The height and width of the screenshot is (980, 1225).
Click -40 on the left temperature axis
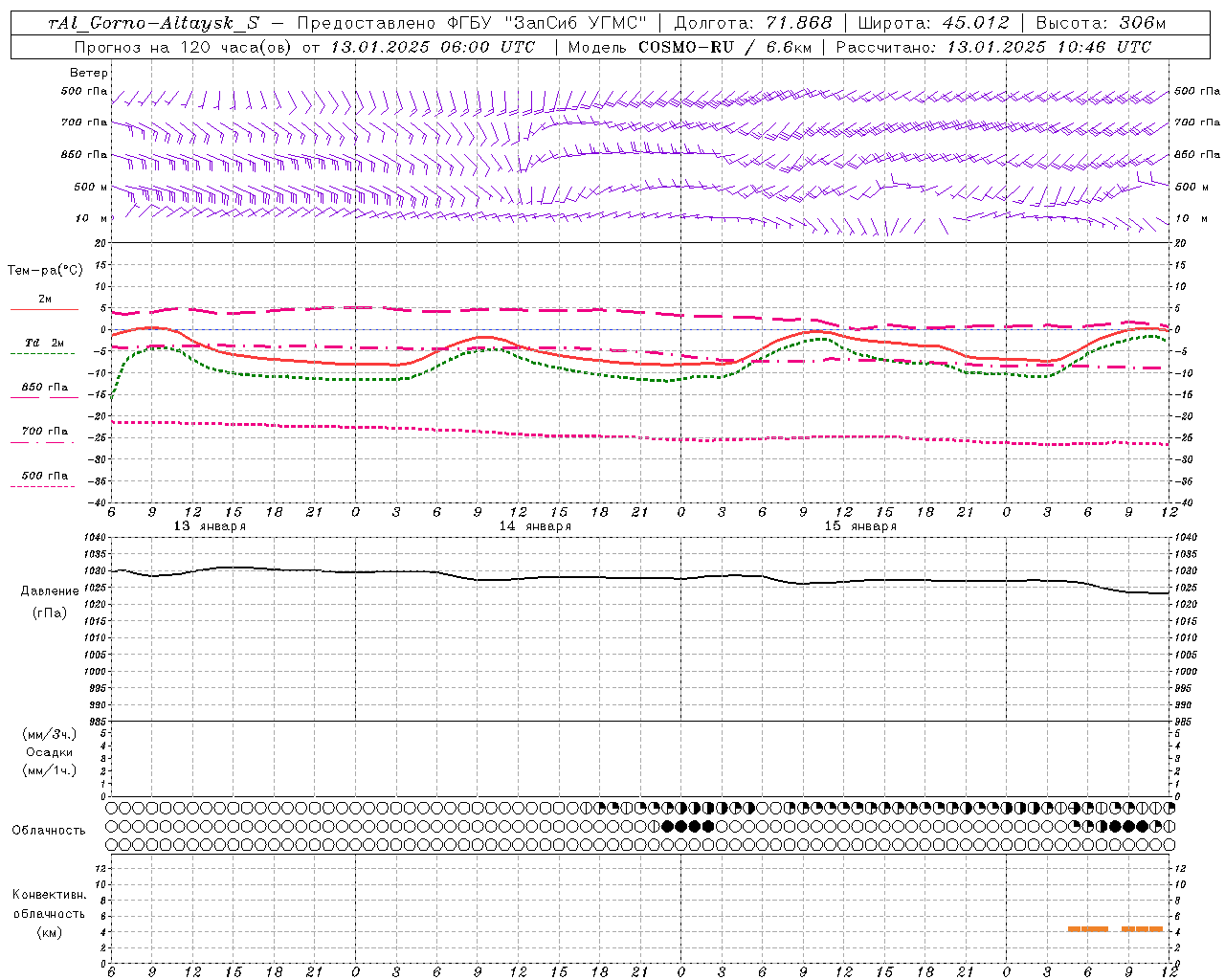coord(97,502)
